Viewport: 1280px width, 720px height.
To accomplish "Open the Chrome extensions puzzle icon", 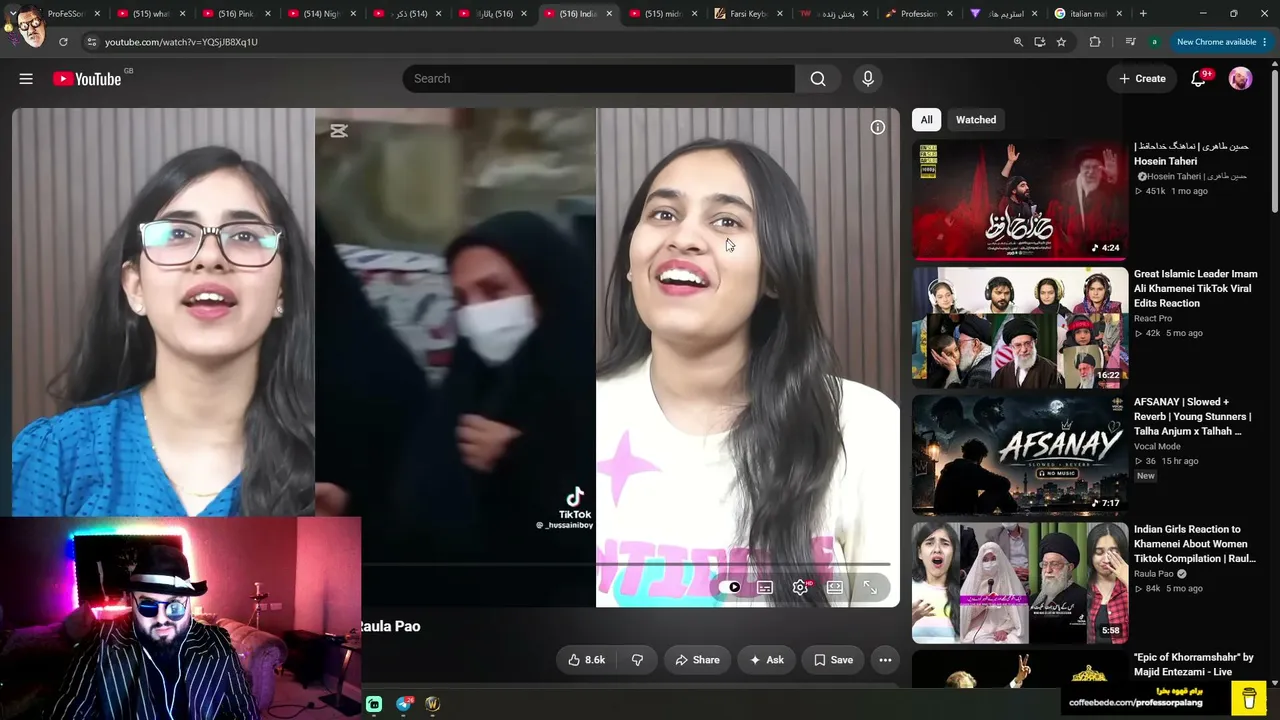I will tap(1095, 42).
